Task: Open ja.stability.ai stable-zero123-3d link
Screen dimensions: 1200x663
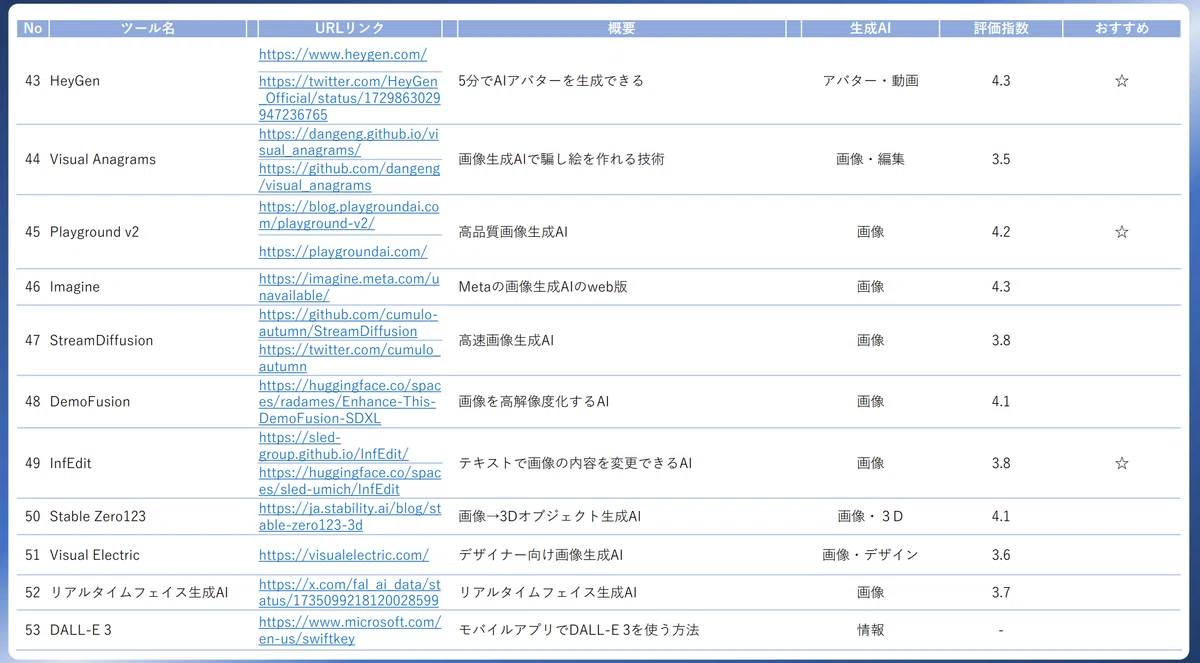Action: (x=349, y=516)
